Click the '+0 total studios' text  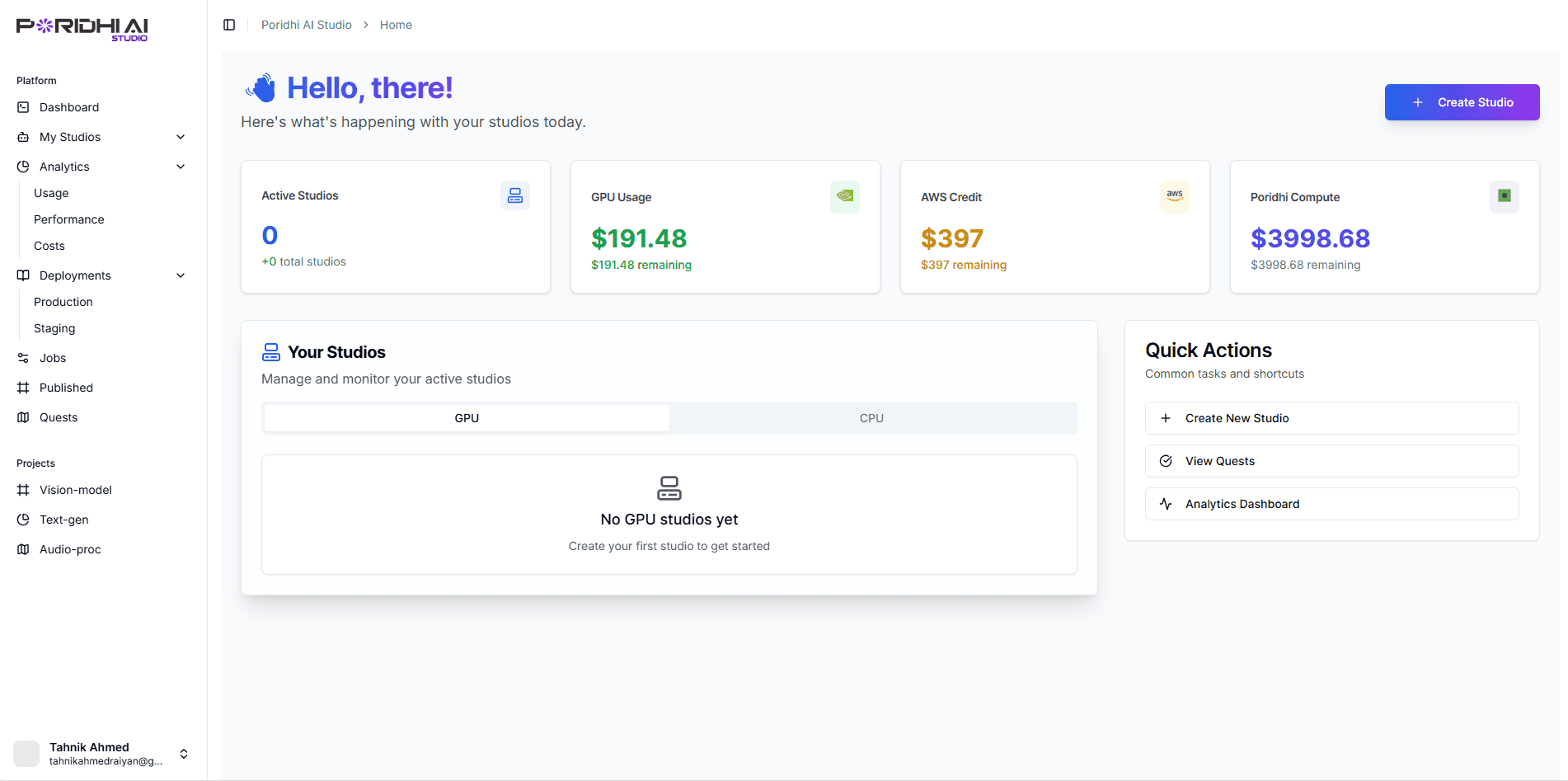point(303,261)
